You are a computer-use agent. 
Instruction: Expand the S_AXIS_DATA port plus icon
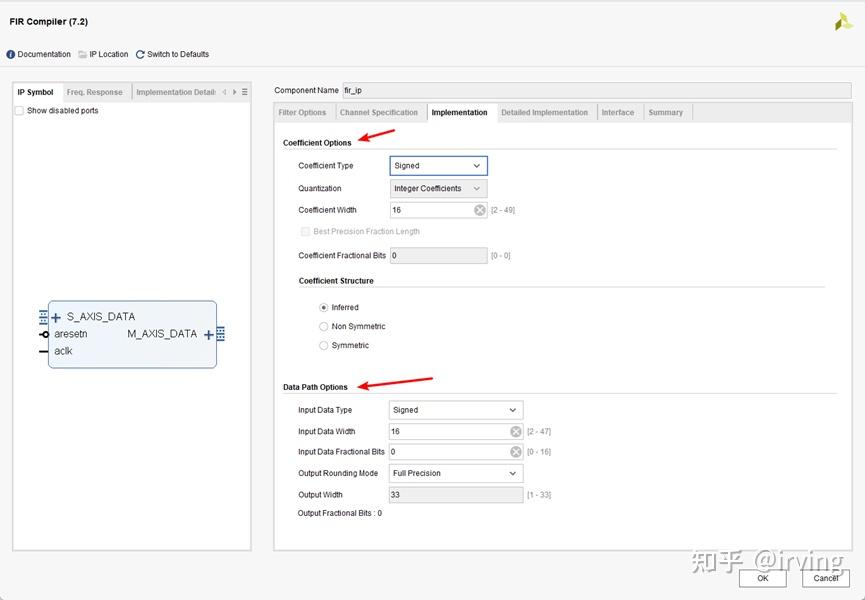coord(56,318)
